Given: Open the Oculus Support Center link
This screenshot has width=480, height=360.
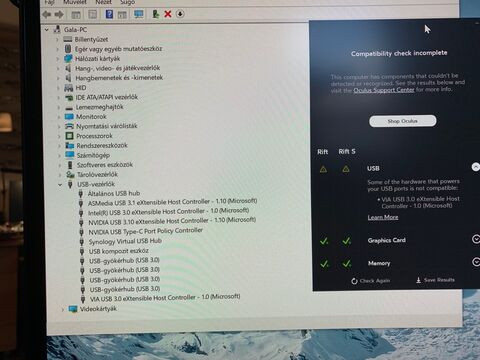Looking at the screenshot, I should coord(384,90).
